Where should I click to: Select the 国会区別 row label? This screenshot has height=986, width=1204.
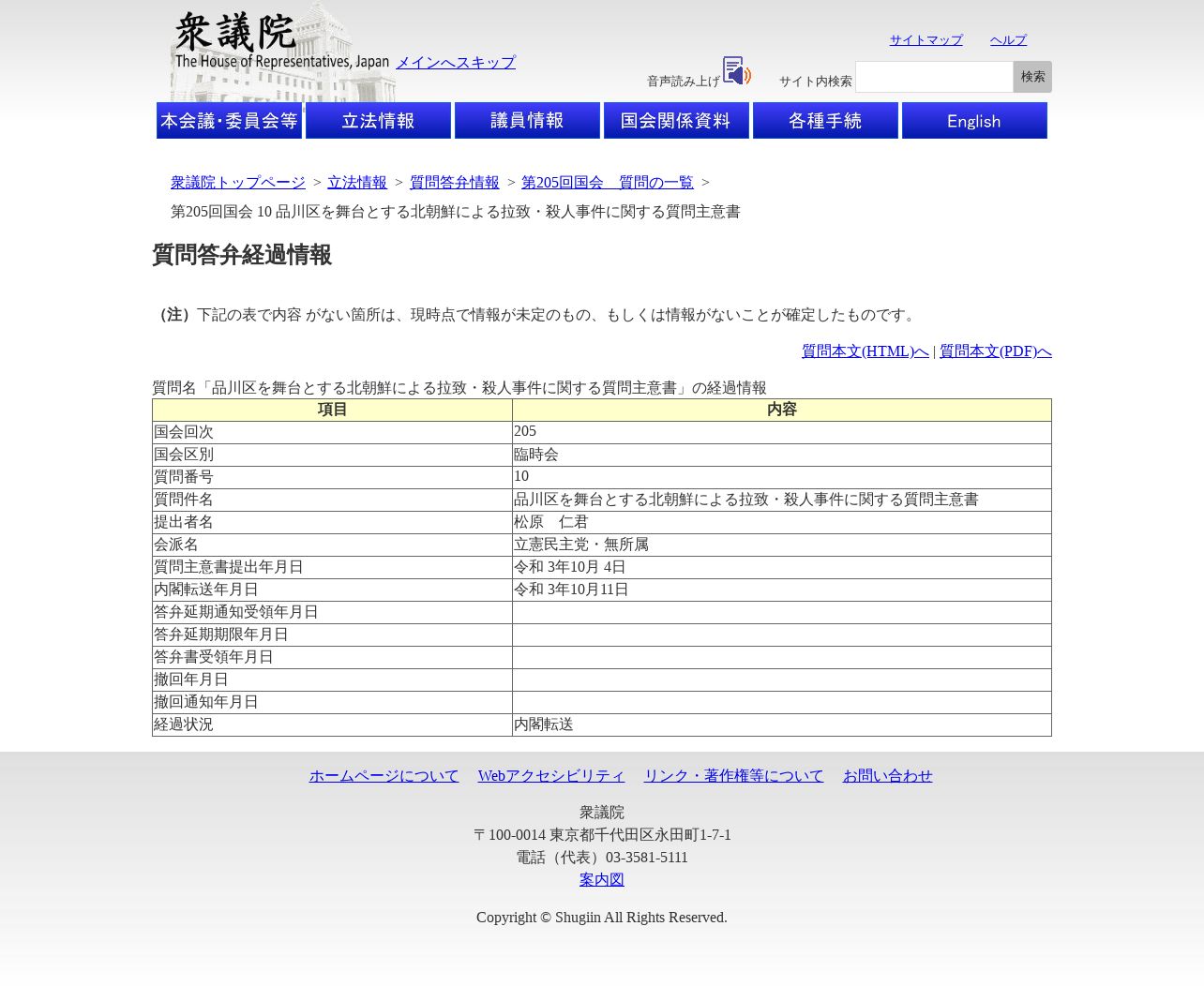pos(333,455)
